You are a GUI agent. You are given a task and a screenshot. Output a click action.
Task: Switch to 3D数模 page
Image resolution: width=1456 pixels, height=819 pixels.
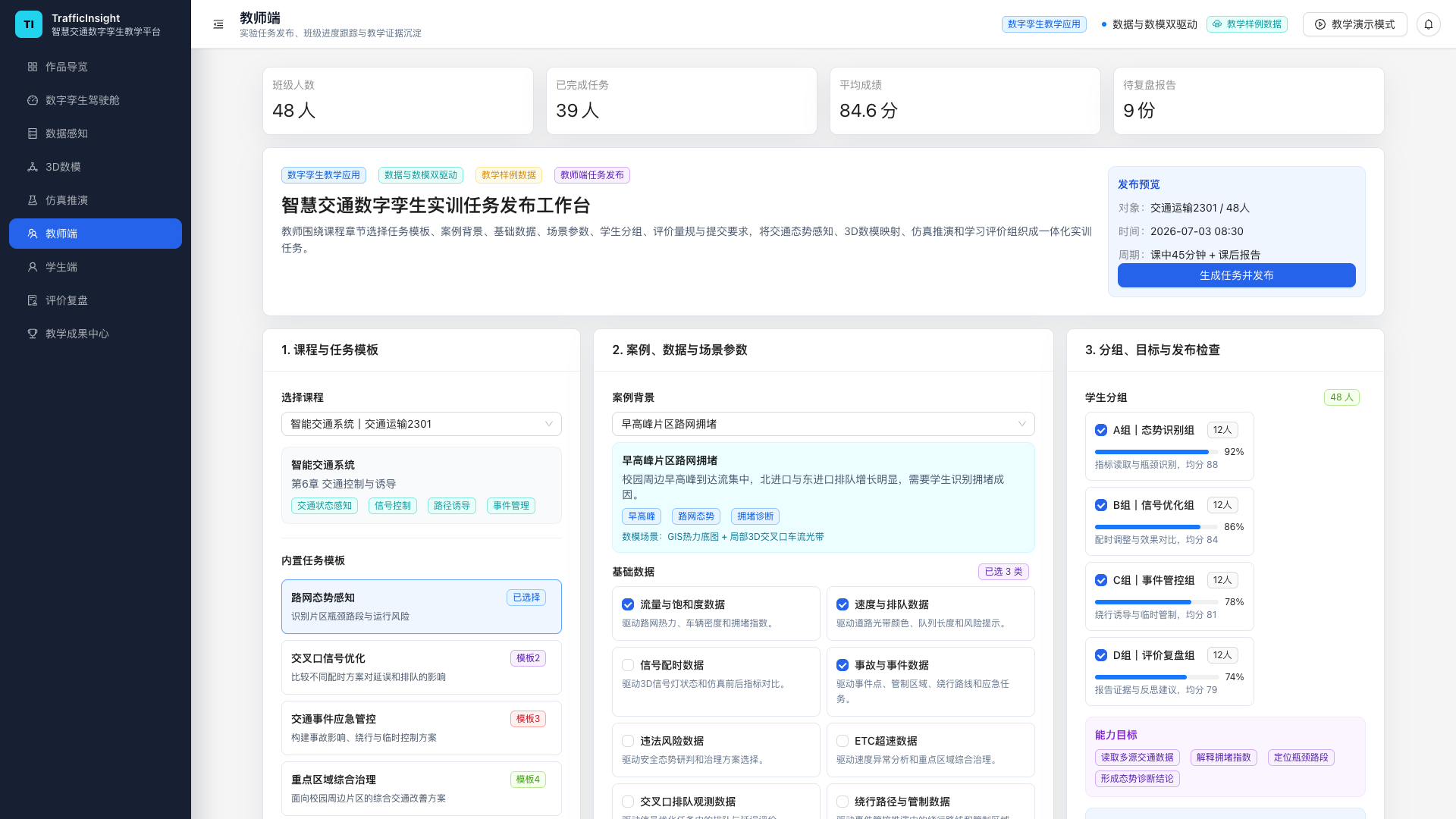[96, 167]
